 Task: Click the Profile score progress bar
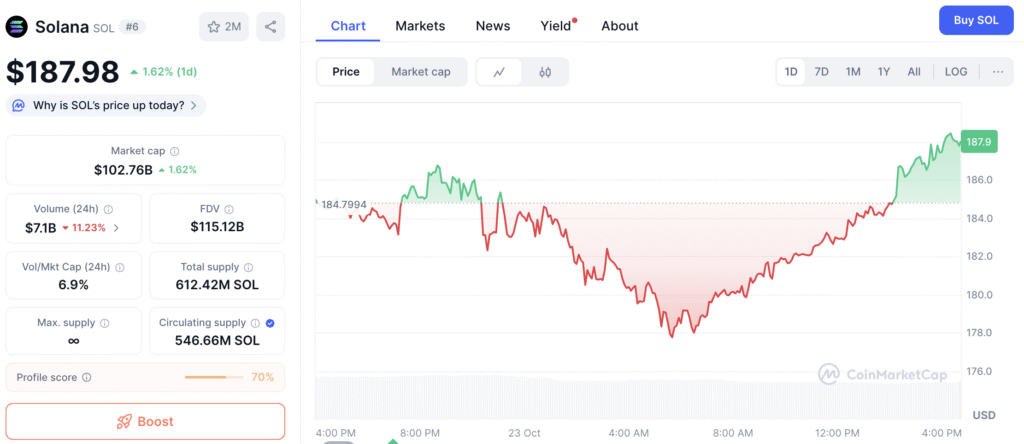pyautogui.click(x=213, y=377)
